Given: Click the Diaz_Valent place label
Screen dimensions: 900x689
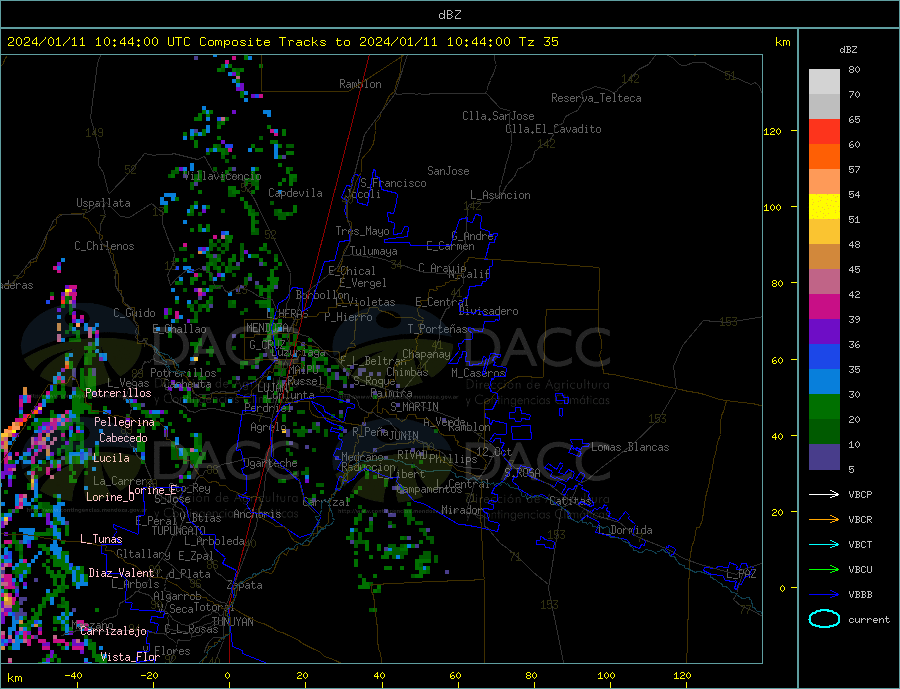Looking at the screenshot, I should 121,573.
